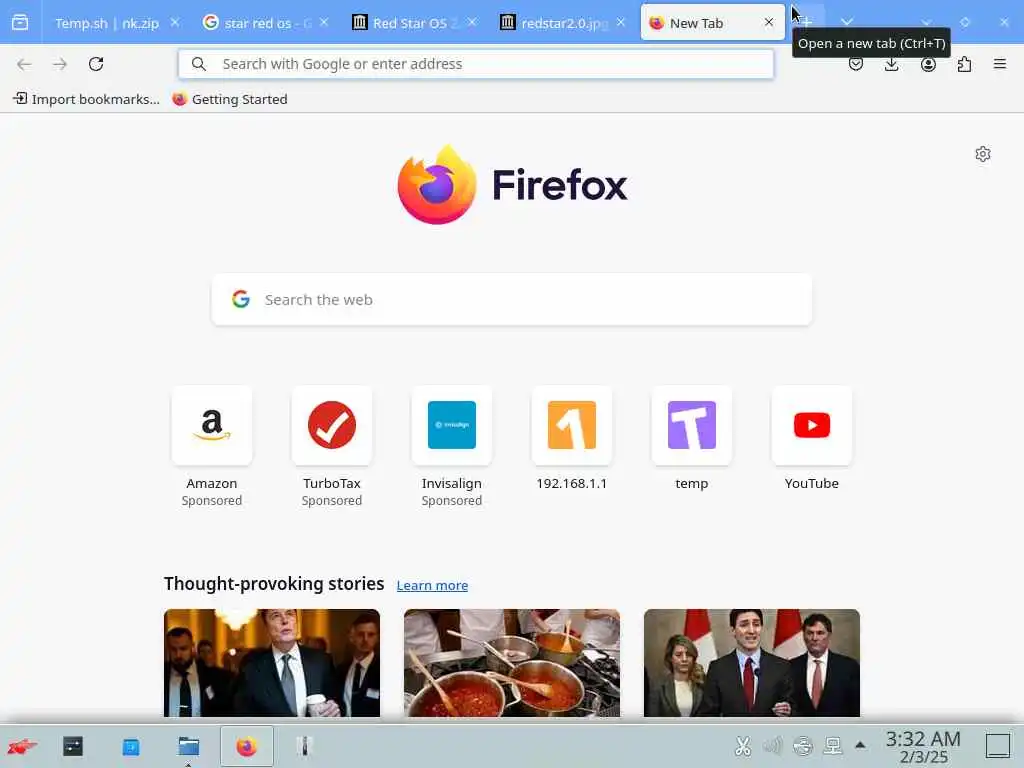
Task: Select Firefox in the taskbar
Action: pyautogui.click(x=247, y=746)
